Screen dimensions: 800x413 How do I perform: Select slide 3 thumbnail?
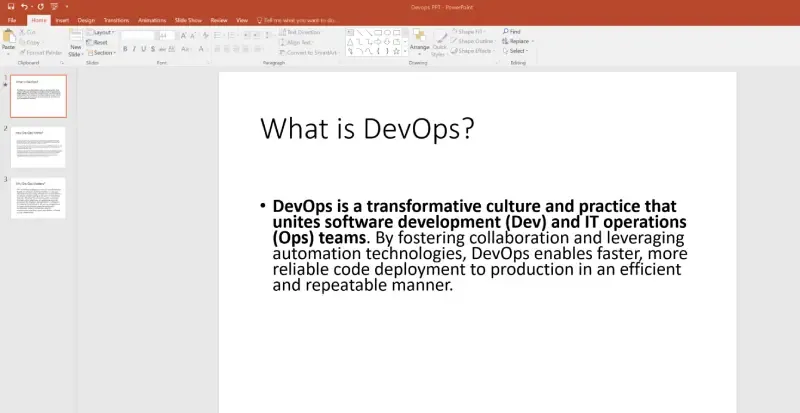pyautogui.click(x=38, y=198)
